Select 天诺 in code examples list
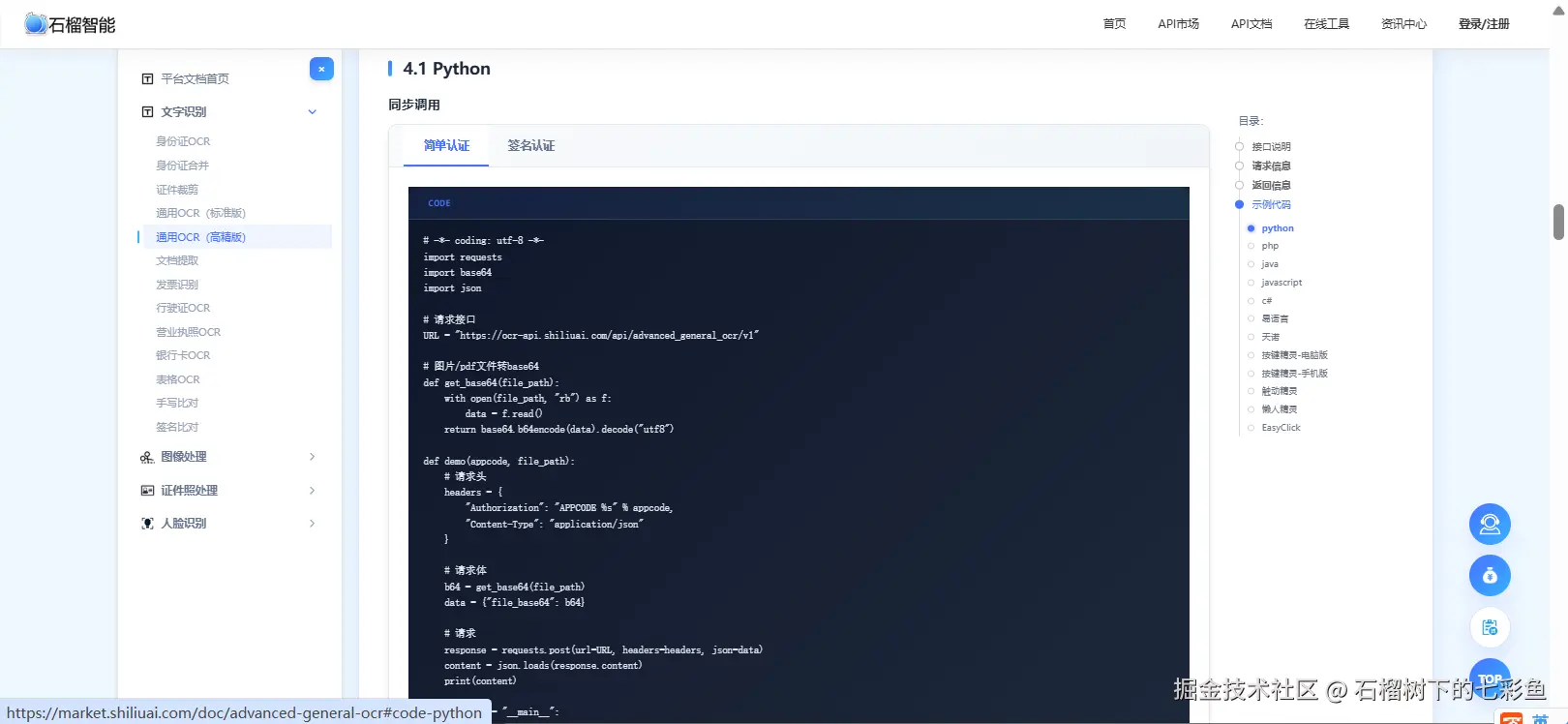1568x724 pixels. [x=1270, y=337]
